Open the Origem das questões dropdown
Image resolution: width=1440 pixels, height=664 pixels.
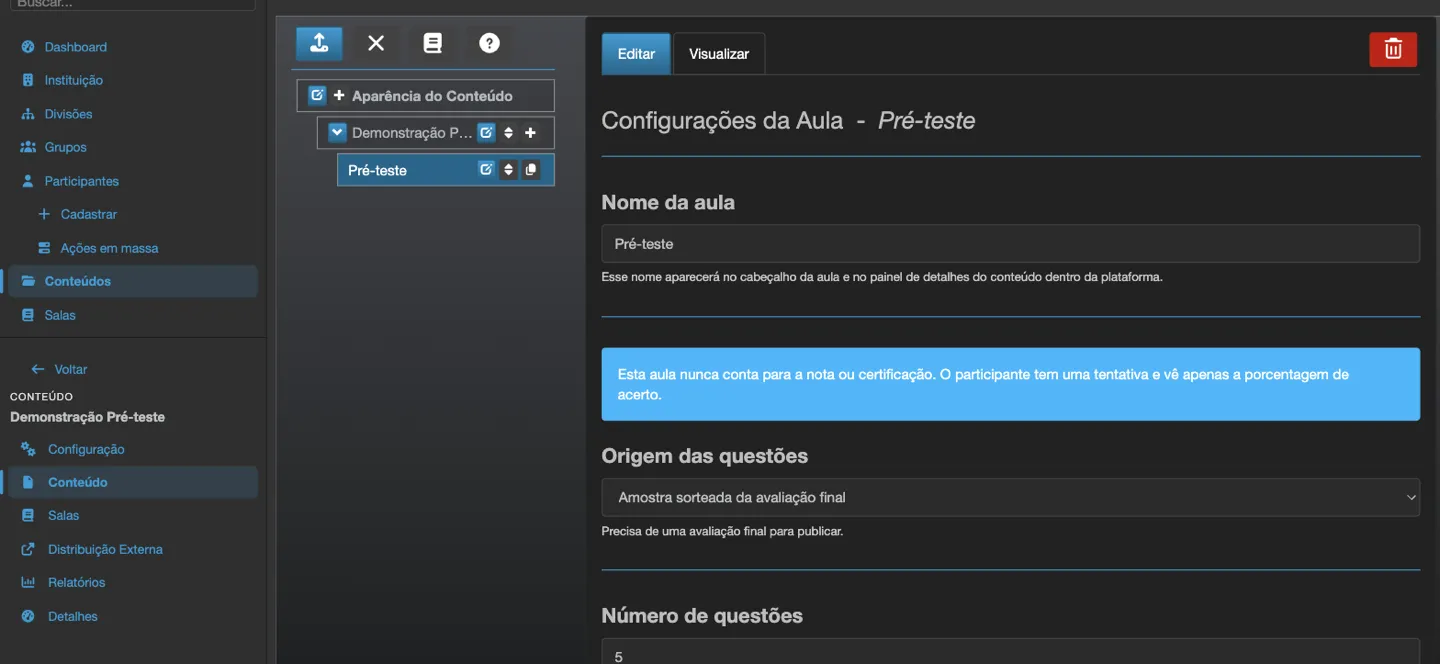[x=1010, y=497]
